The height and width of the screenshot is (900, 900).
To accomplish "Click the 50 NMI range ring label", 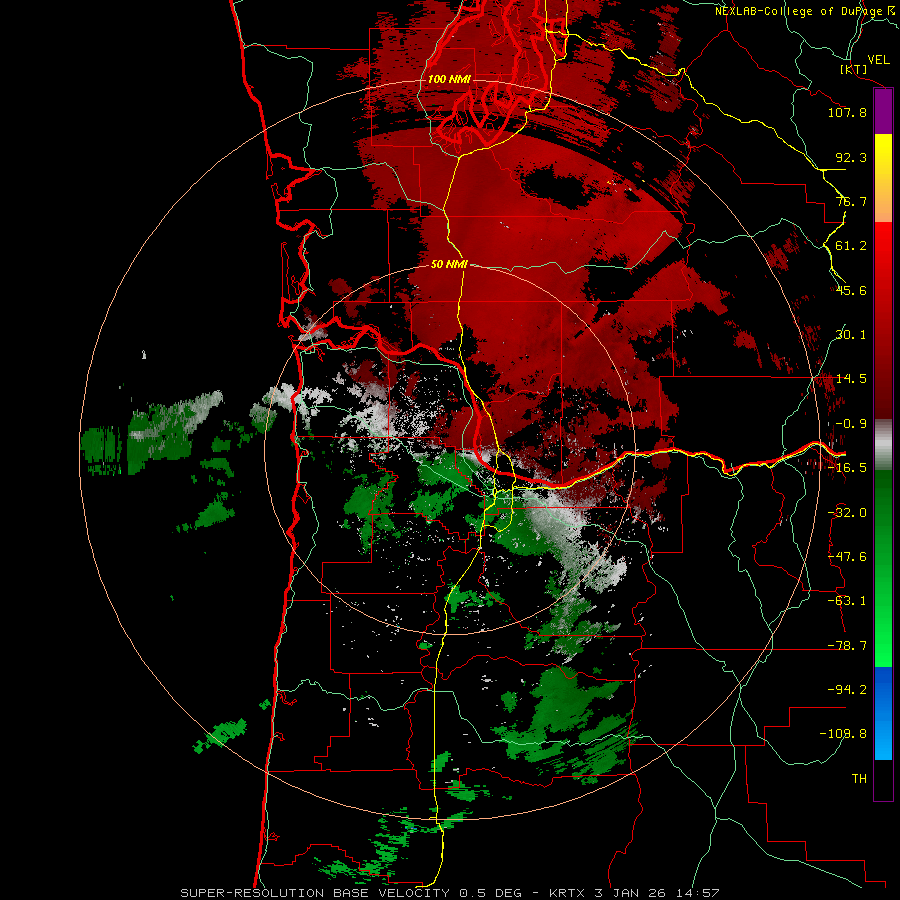I will 449,264.
